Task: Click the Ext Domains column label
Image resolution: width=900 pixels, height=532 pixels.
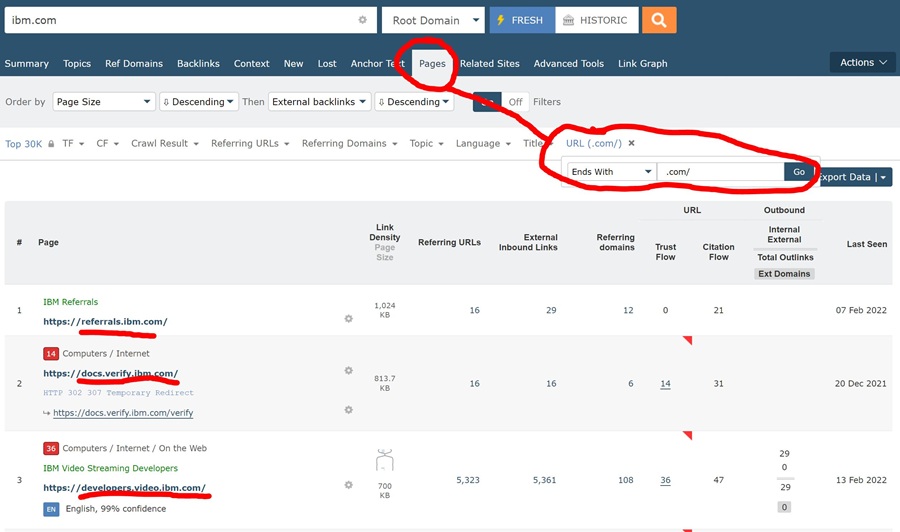Action: pos(784,274)
